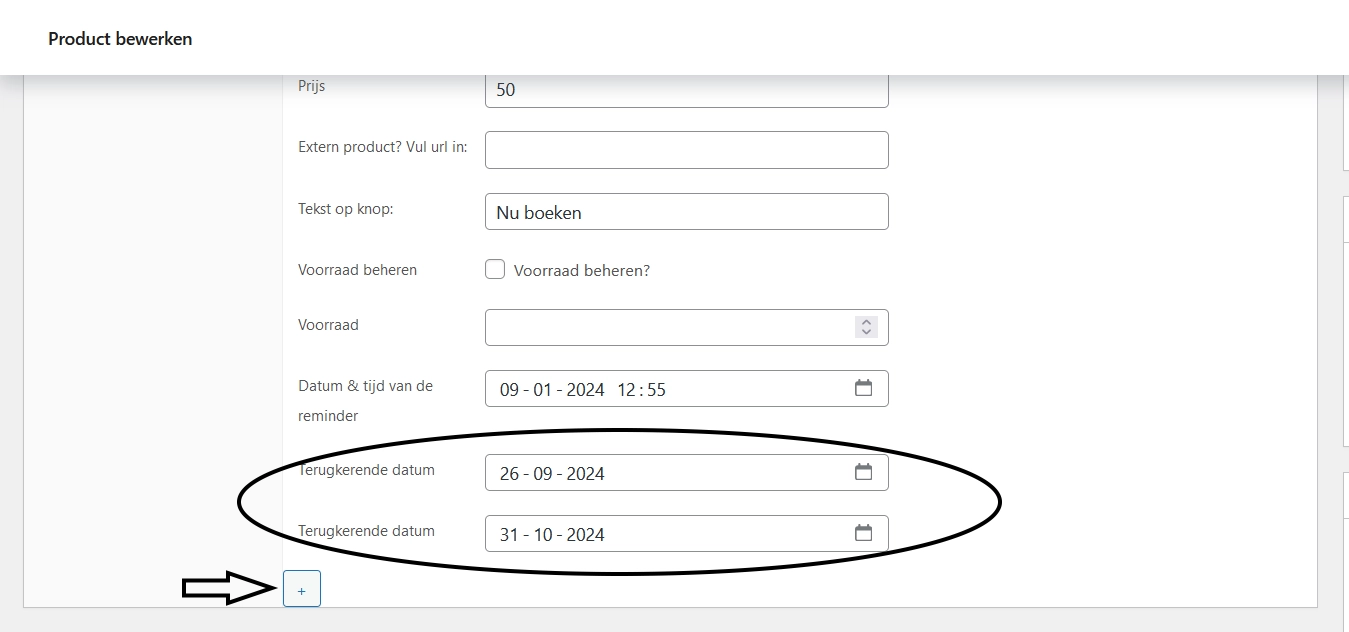1349x632 pixels.
Task: Select month '10' in second Terugkerende datum
Action: (x=542, y=535)
